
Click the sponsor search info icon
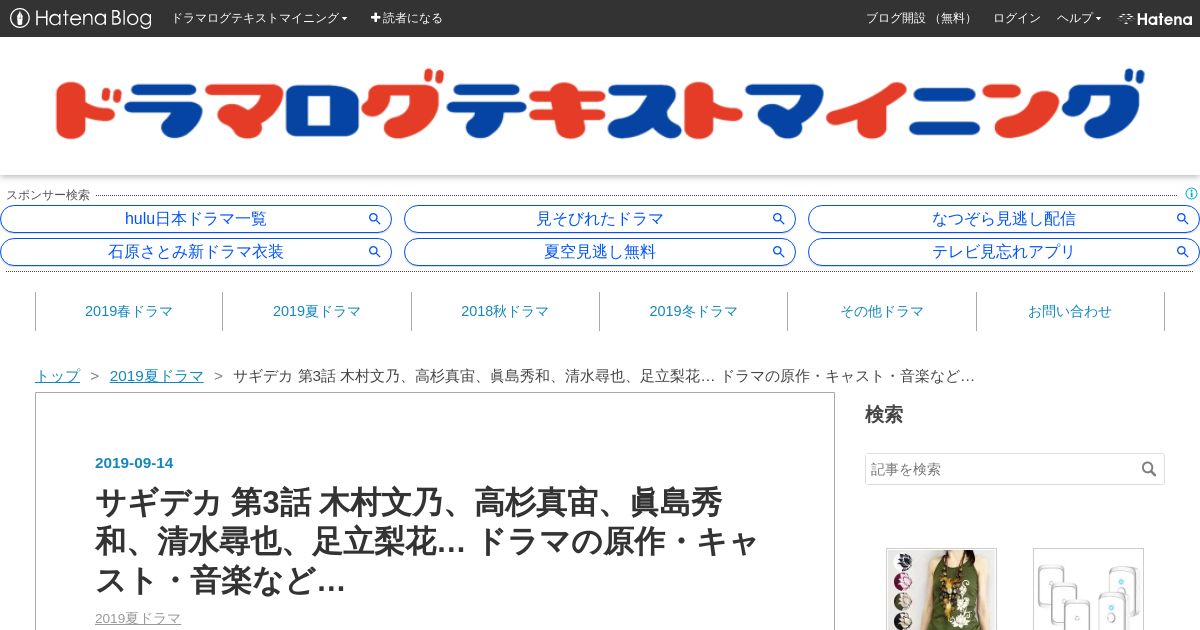(1191, 194)
